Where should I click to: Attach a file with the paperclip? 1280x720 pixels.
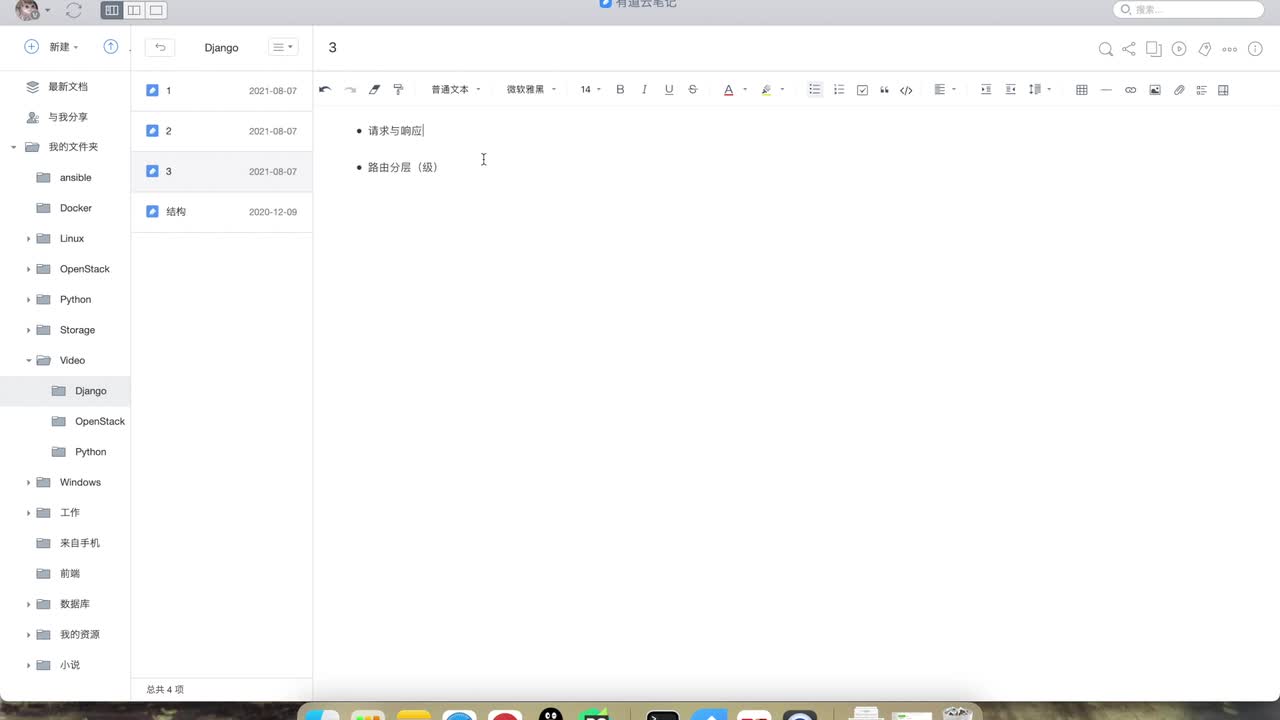pos(1179,90)
